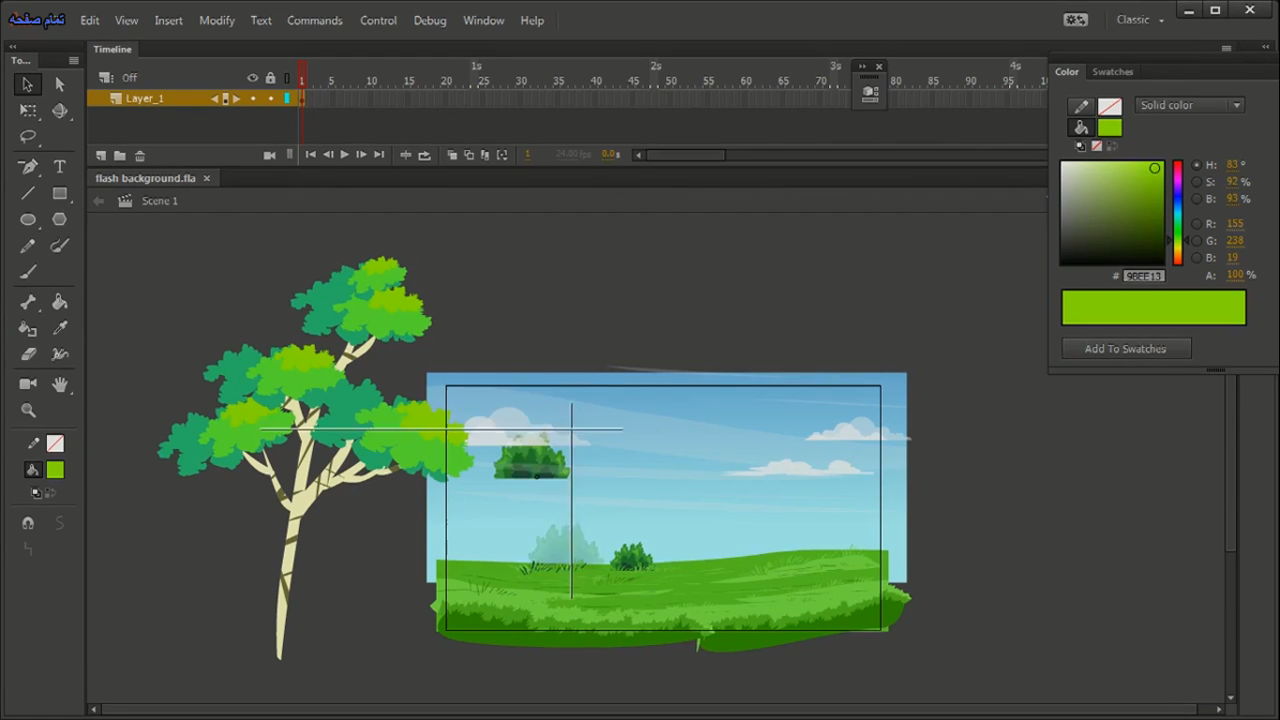
Task: Select the Free Transform tool
Action: [x=28, y=111]
